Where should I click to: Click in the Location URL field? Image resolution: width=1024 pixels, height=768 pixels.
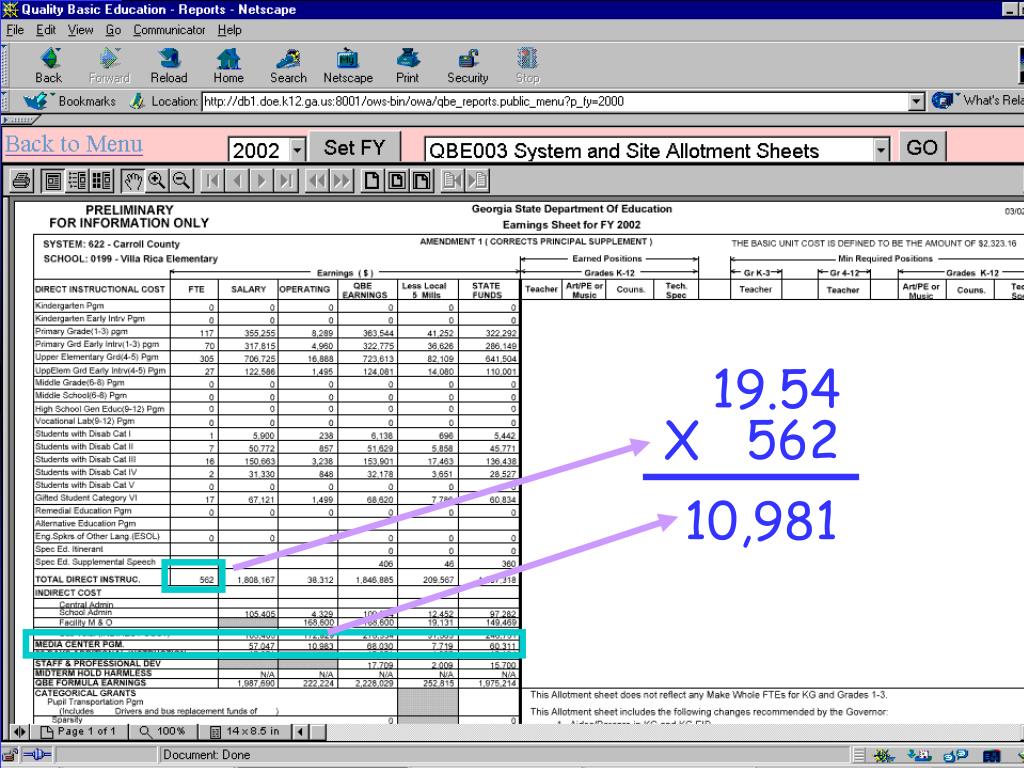[555, 101]
